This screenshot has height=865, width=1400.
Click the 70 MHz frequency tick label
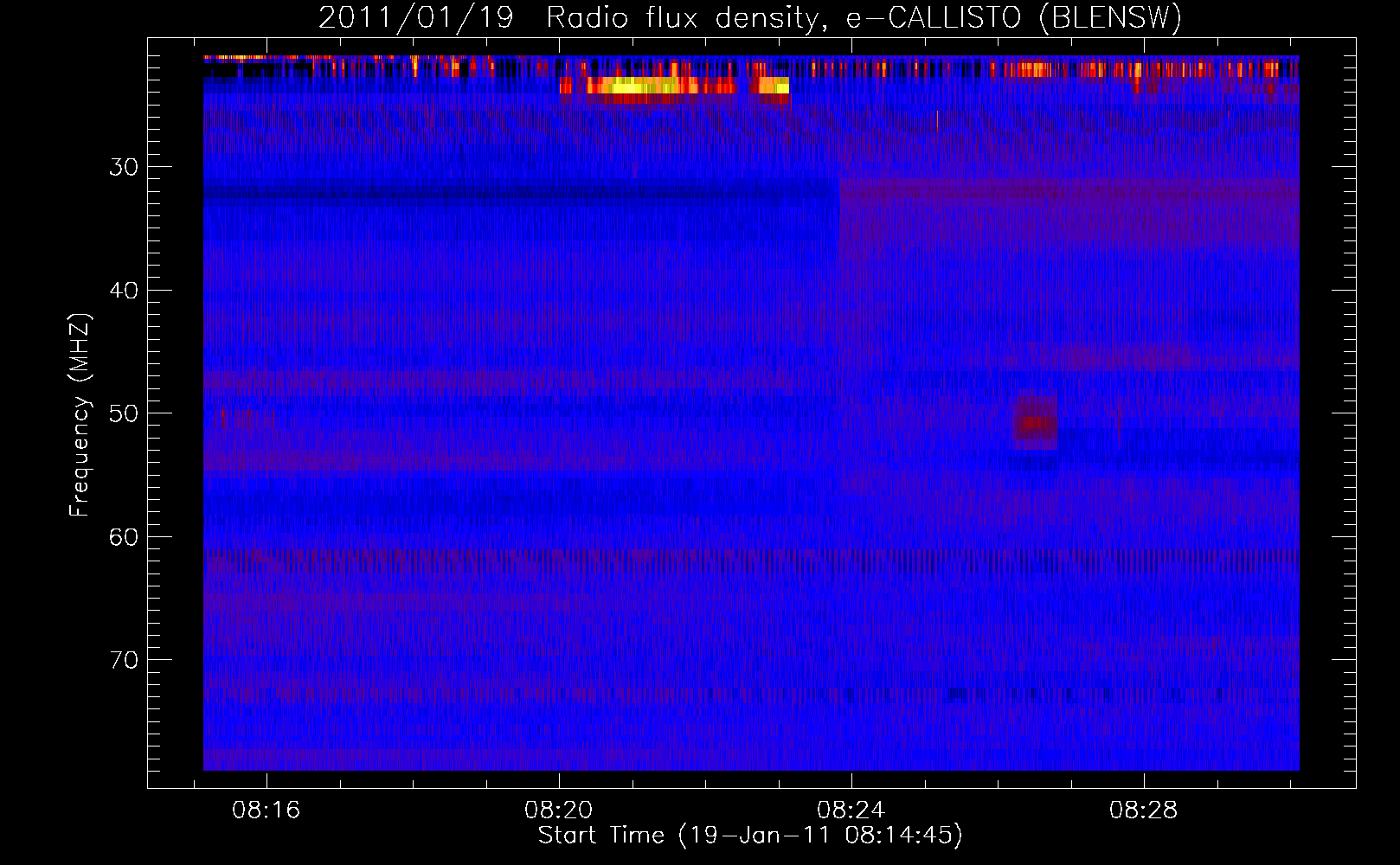tap(124, 660)
